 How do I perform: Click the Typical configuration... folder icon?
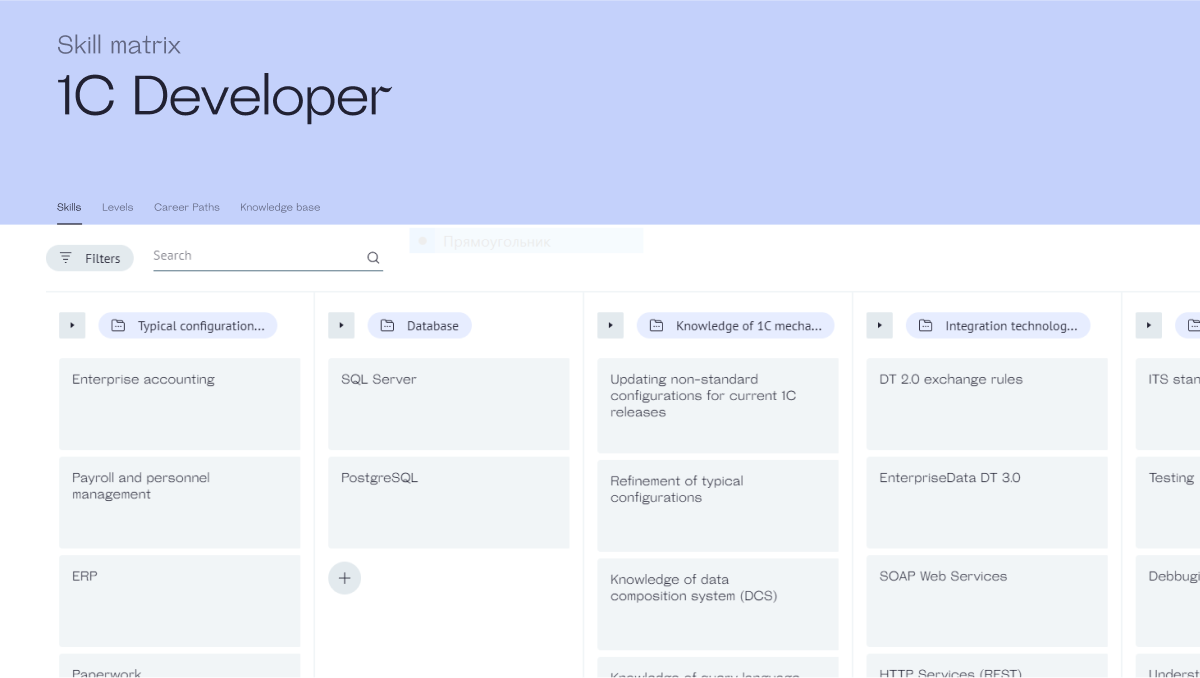click(x=118, y=325)
